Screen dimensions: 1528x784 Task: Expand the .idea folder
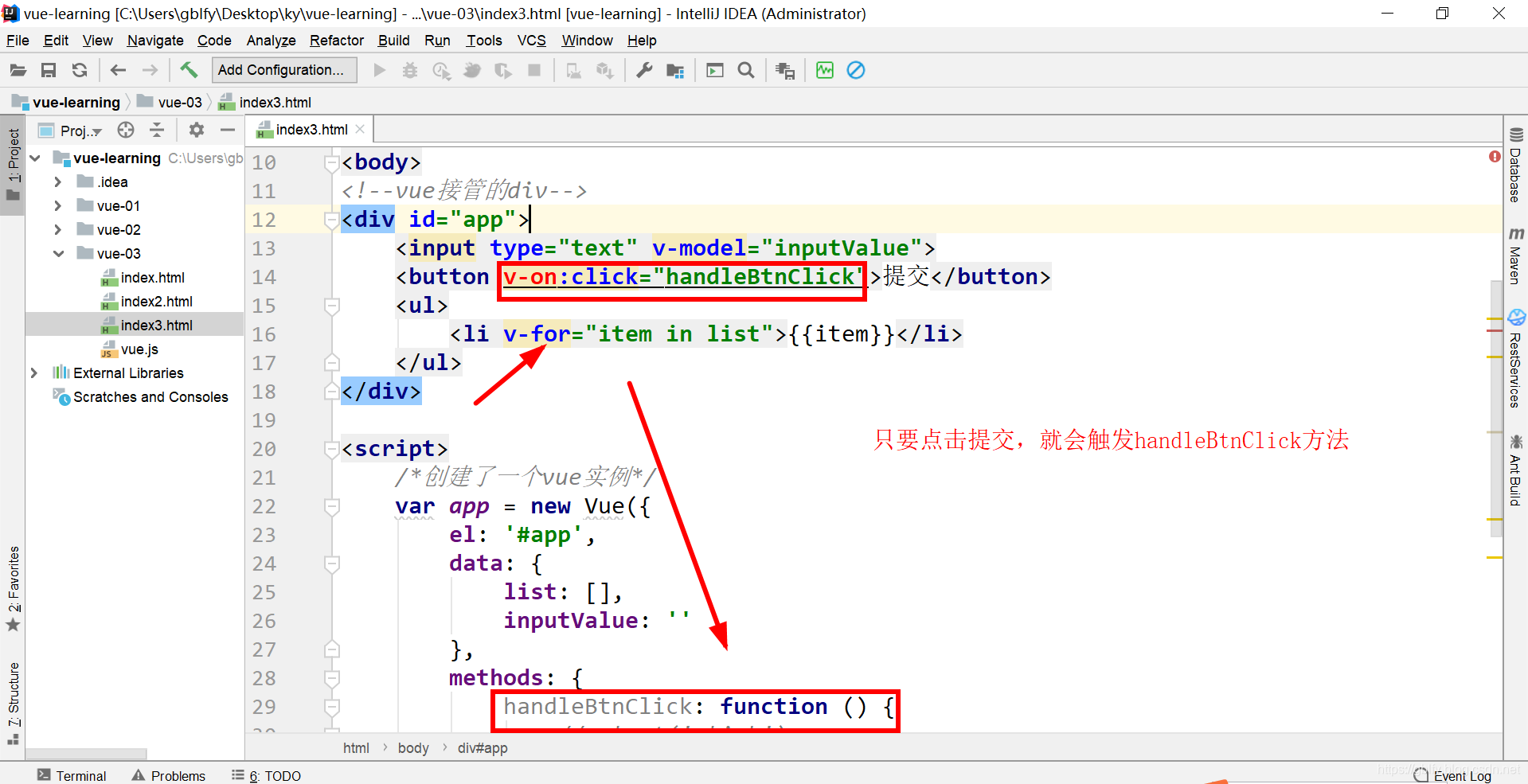click(x=57, y=182)
